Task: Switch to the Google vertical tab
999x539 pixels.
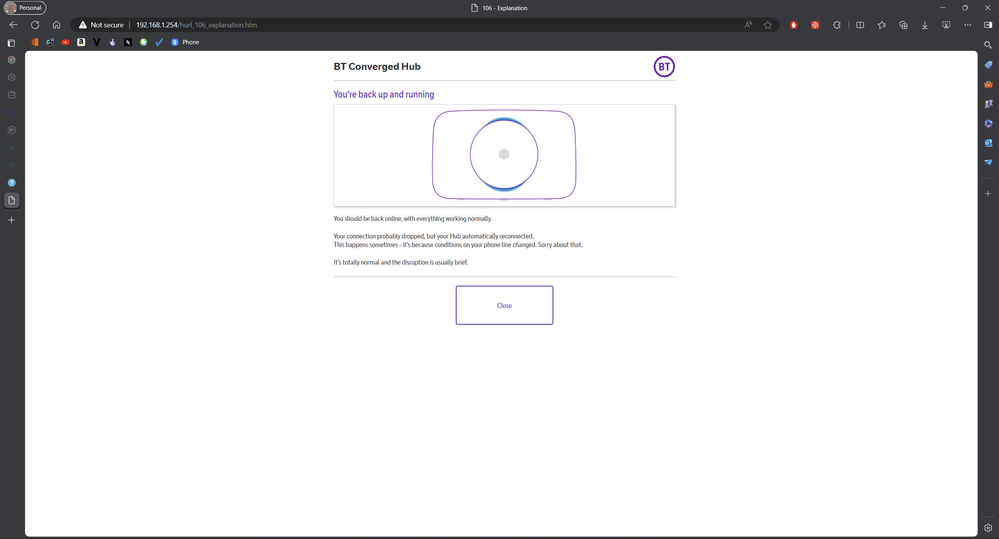Action: [x=11, y=60]
